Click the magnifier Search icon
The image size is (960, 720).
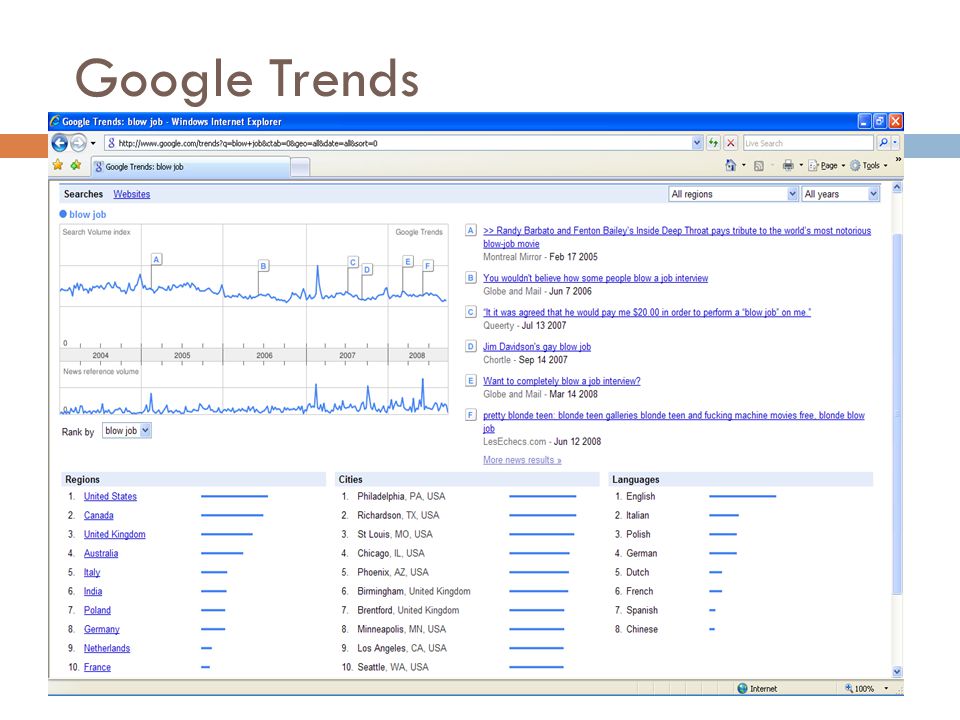883,143
